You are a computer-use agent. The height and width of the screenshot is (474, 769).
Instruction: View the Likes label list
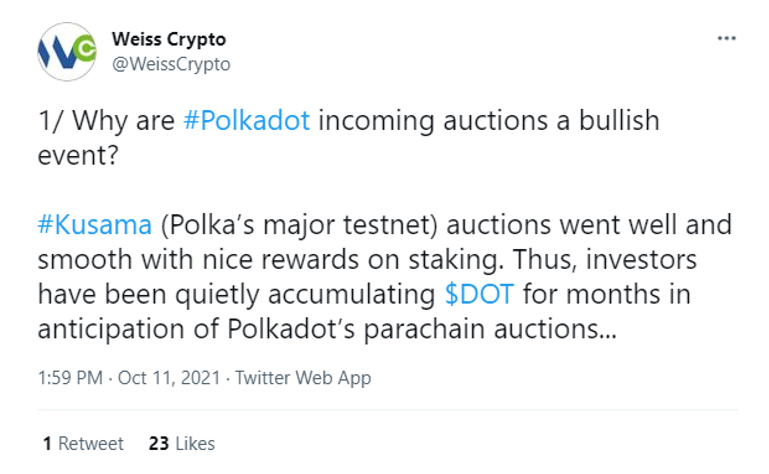point(195,444)
